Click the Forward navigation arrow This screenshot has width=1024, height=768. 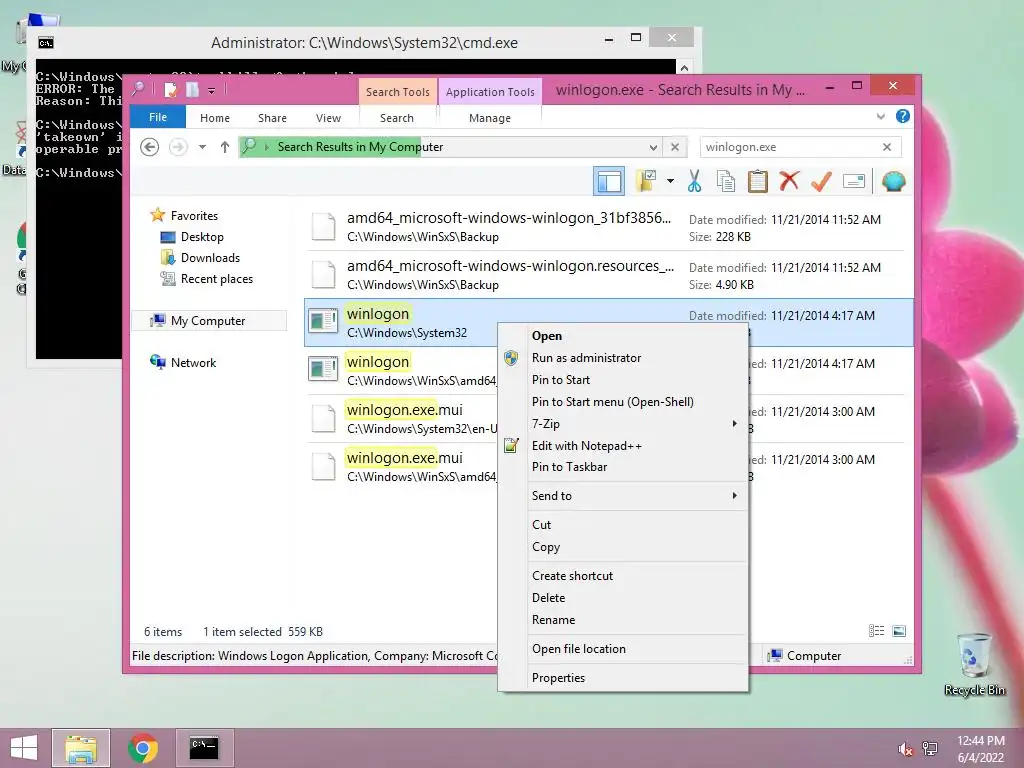pos(178,147)
